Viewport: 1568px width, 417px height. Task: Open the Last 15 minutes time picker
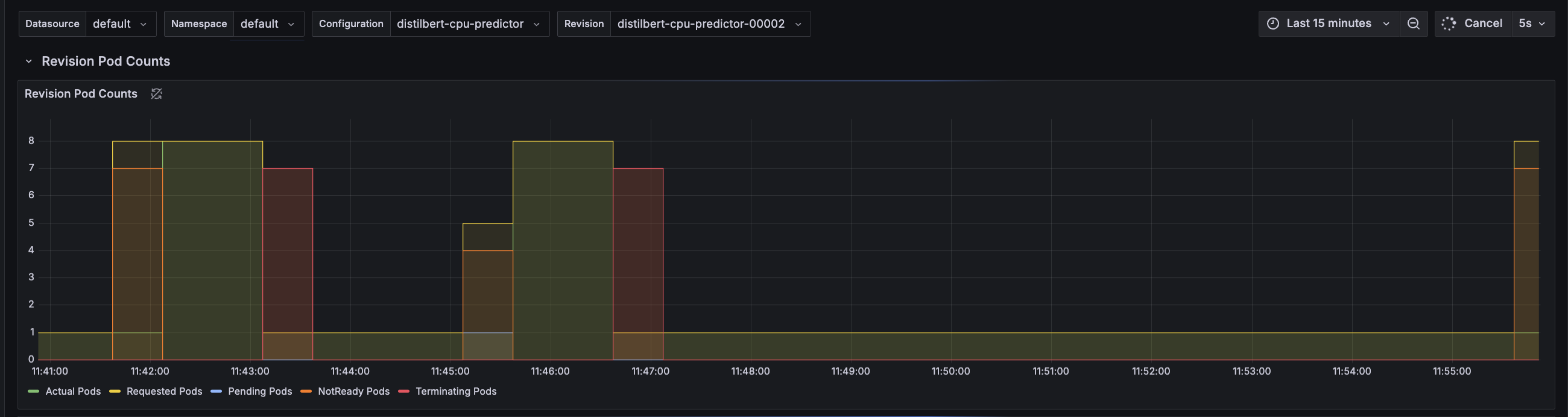pos(1328,24)
